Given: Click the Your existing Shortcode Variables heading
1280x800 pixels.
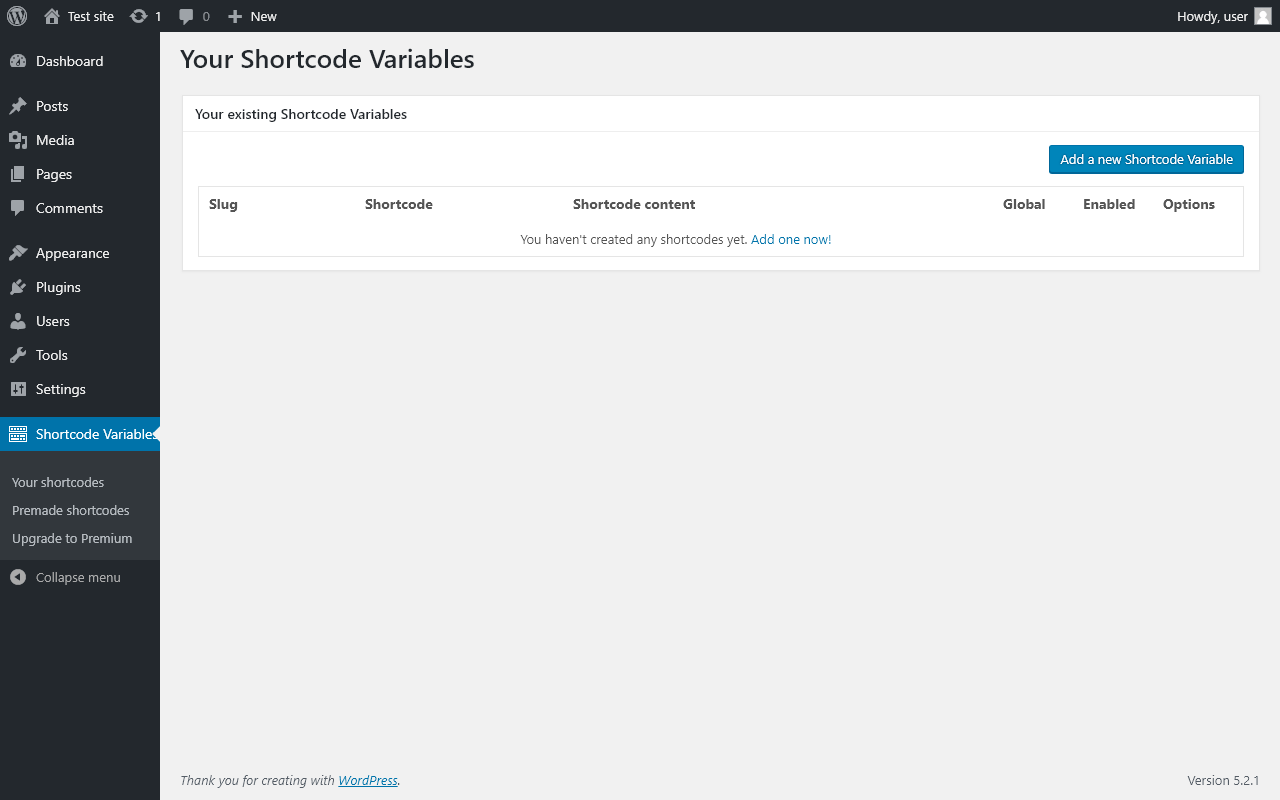Looking at the screenshot, I should click(x=301, y=114).
